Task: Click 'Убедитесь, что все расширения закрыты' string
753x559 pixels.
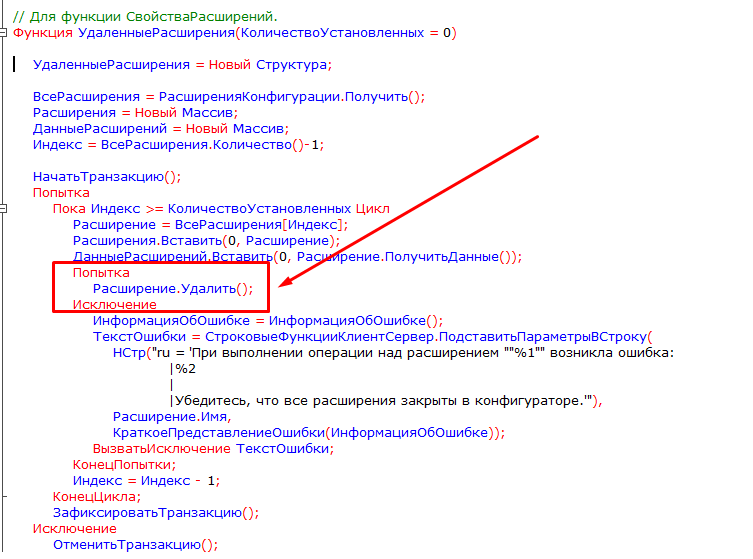Action: 386,401
